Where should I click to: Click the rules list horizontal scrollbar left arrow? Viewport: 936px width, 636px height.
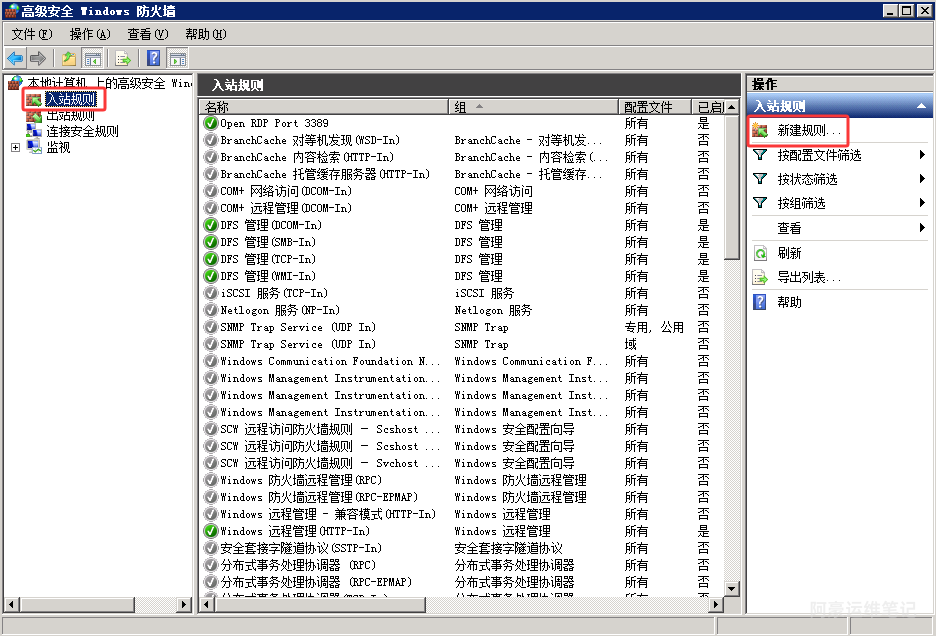(207, 604)
